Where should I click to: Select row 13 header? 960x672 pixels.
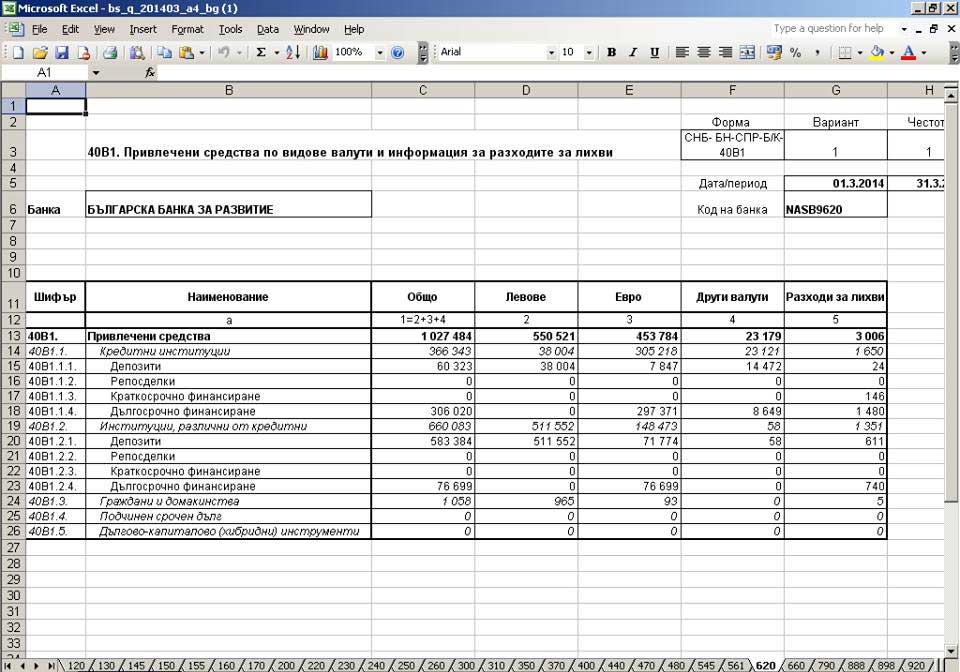click(x=13, y=336)
